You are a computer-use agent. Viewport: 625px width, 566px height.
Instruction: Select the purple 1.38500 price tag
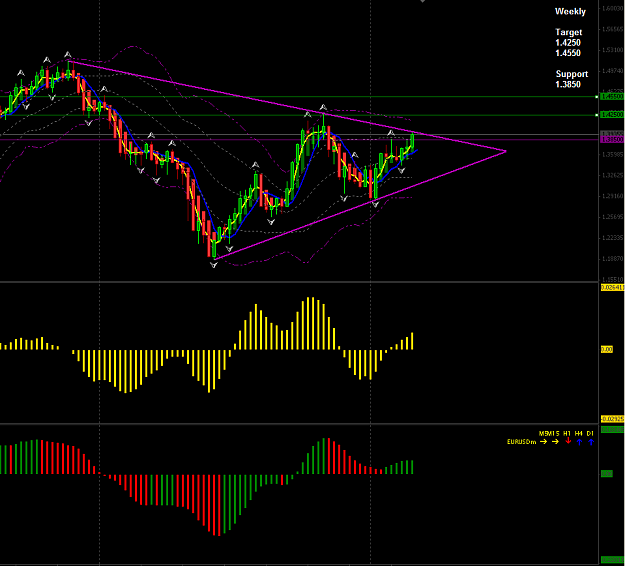[x=612, y=140]
